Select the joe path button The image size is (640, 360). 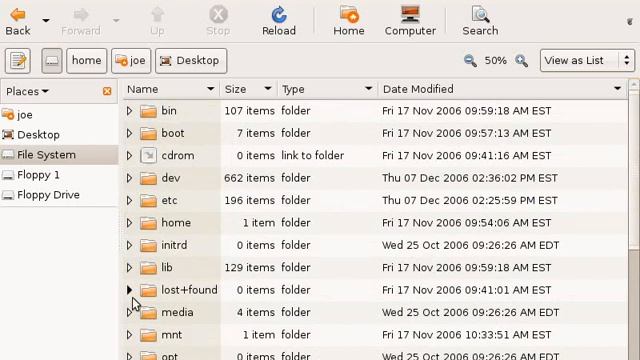coord(131,61)
